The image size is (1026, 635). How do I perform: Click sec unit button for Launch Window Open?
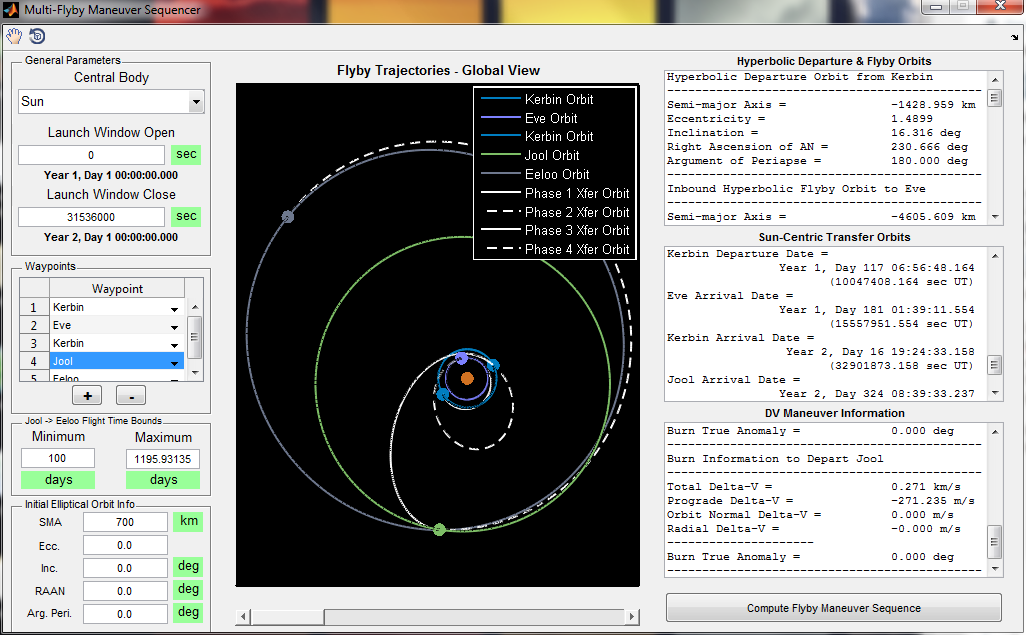point(186,155)
